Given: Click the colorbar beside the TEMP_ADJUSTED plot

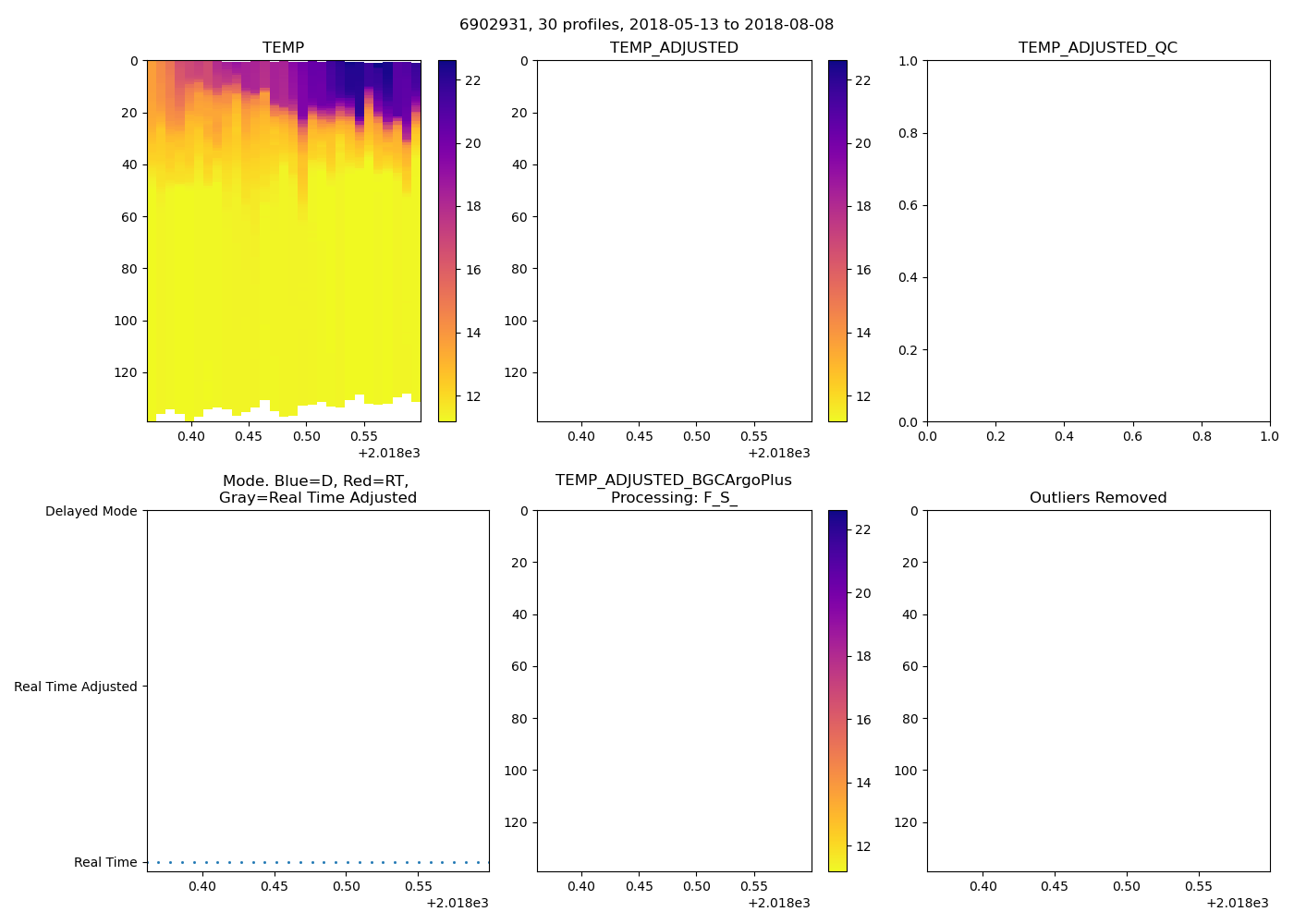Looking at the screenshot, I should pyautogui.click(x=836, y=240).
